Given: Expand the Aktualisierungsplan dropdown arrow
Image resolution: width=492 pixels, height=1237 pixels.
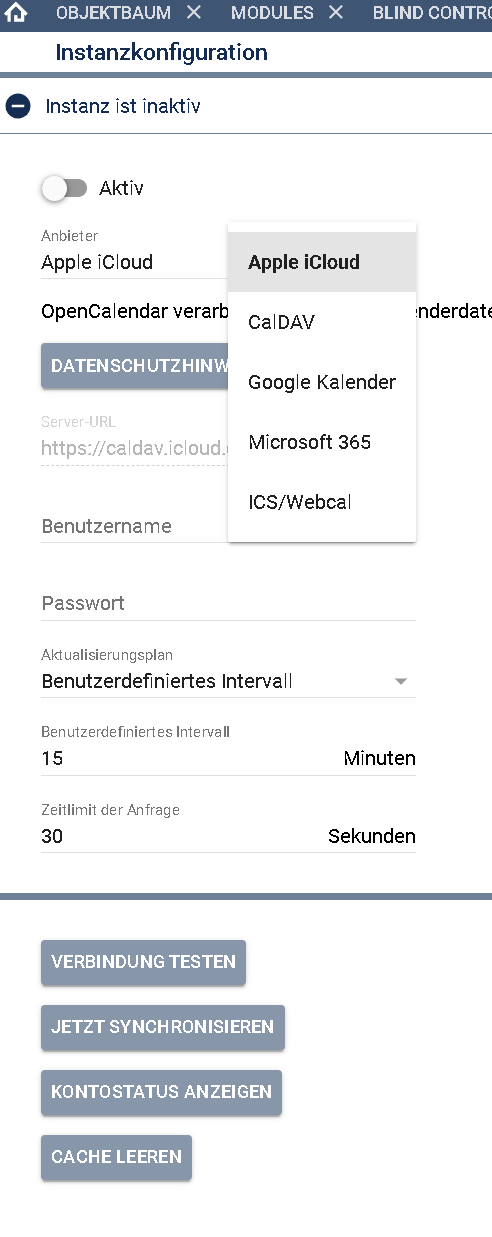Looking at the screenshot, I should coord(401,682).
